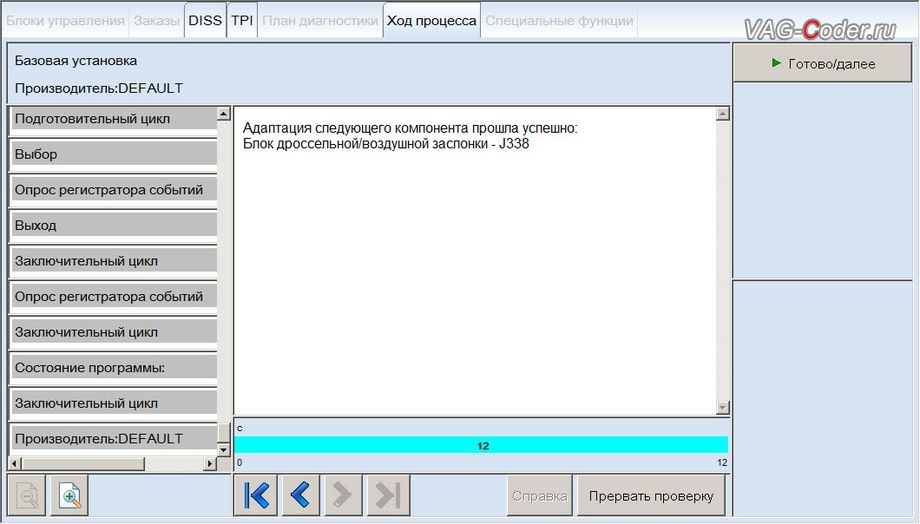The height and width of the screenshot is (524, 920).
Task: Click the step list horizontal scrollbar thumb
Action: click(x=83, y=464)
